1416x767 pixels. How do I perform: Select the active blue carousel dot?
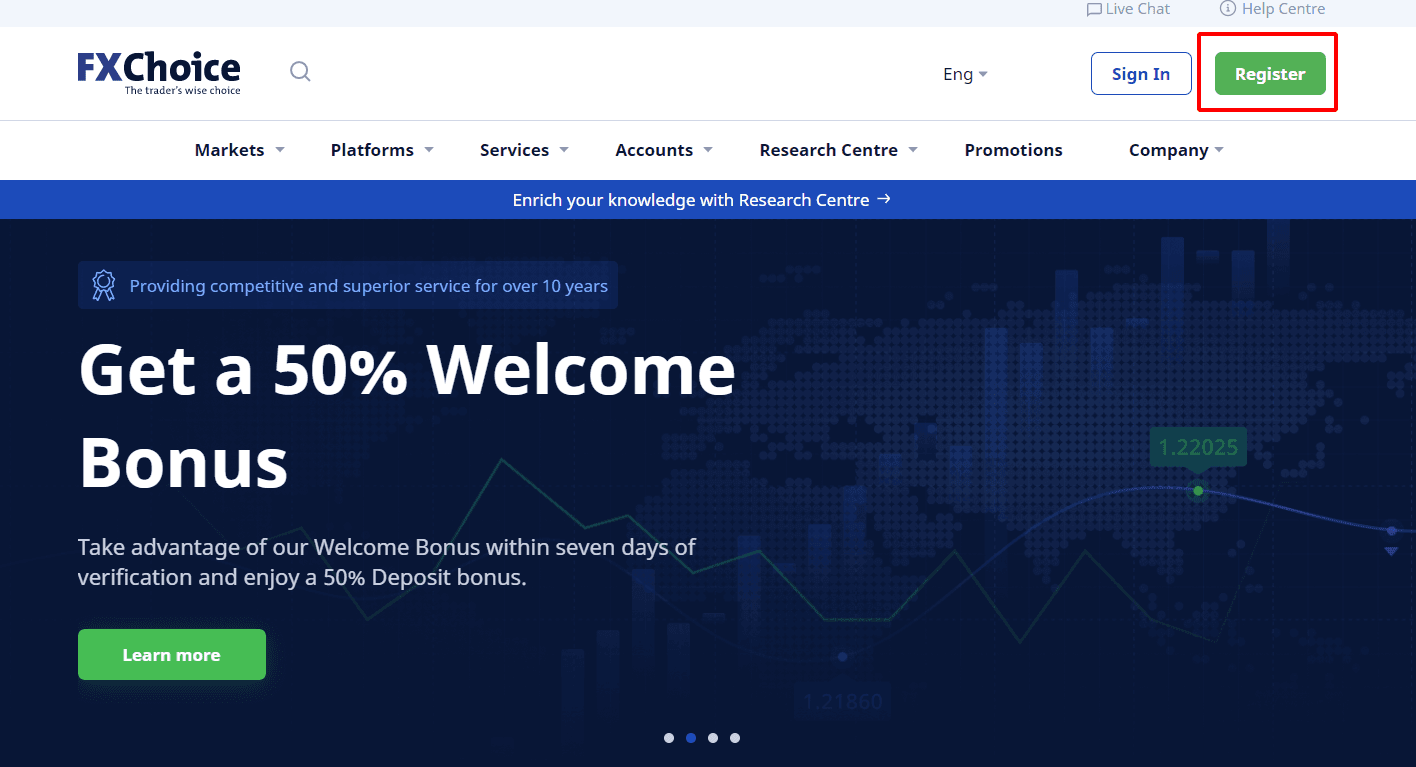click(x=691, y=738)
